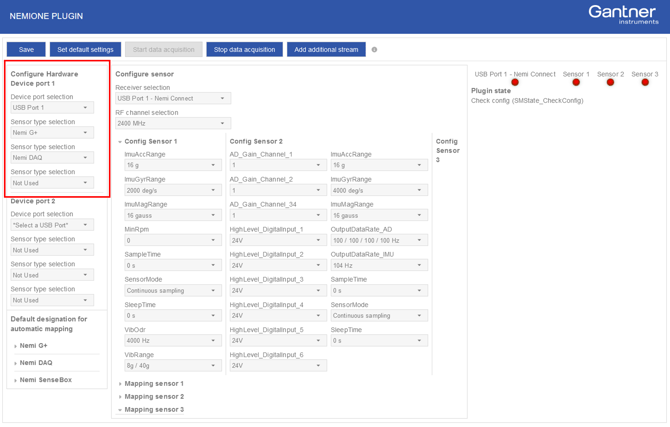
Task: Open the USB Port 1 device port dropdown
Action: (x=52, y=108)
